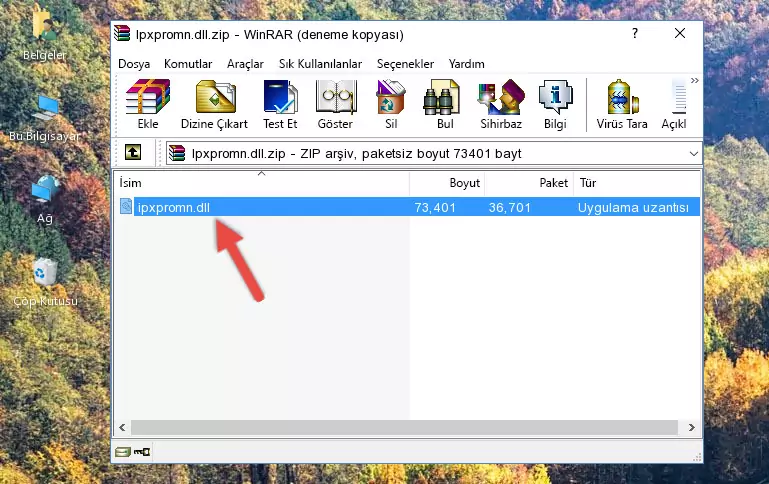Click the horizontal scrollbar thumb
Screen dimensions: 769x484
[x=404, y=427]
